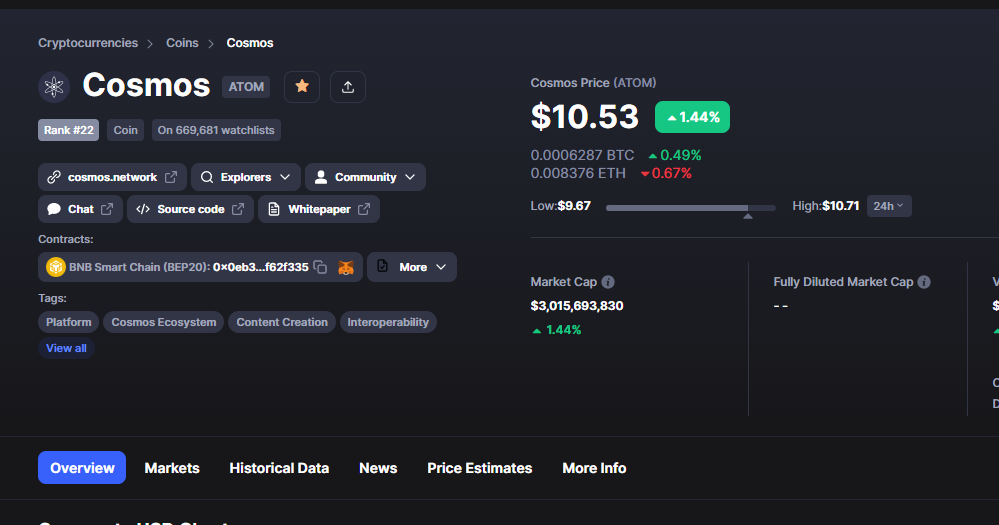Open the Whitepaper link
Image resolution: width=999 pixels, height=525 pixels.
[x=319, y=209]
